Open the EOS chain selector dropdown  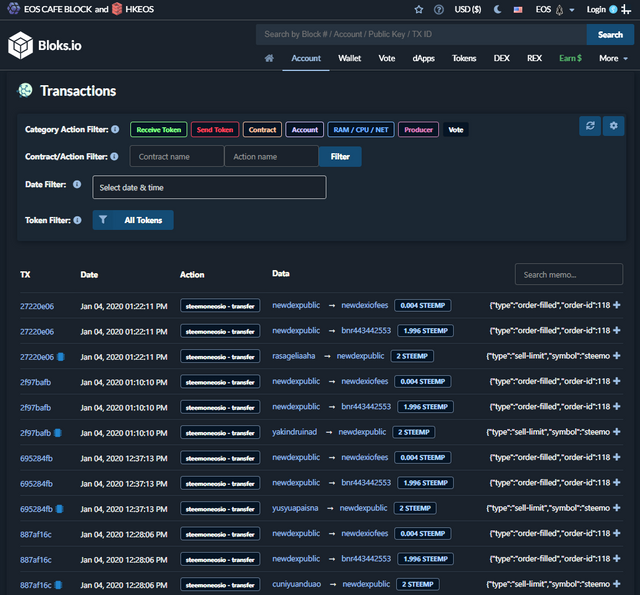pyautogui.click(x=555, y=9)
